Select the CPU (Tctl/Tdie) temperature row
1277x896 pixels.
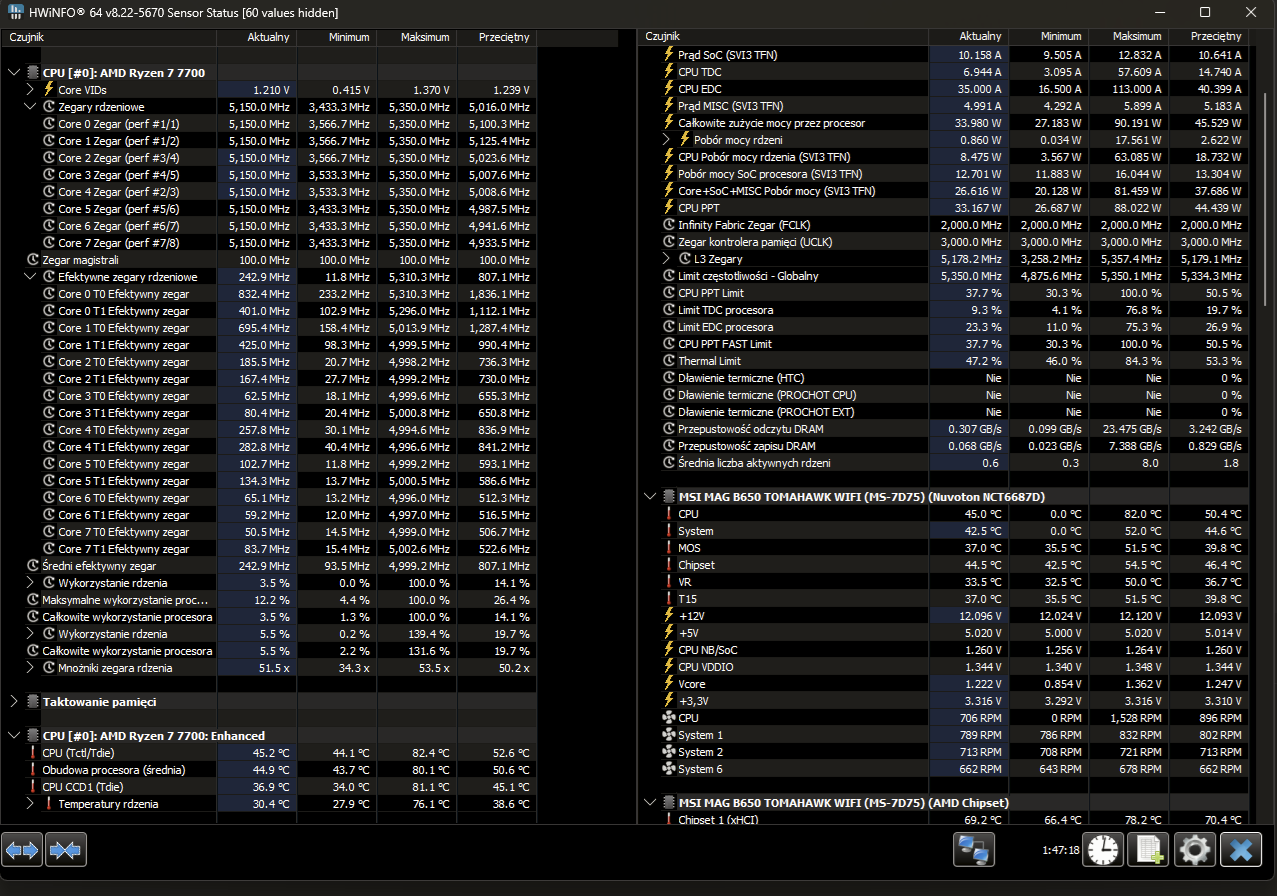pyautogui.click(x=80, y=753)
